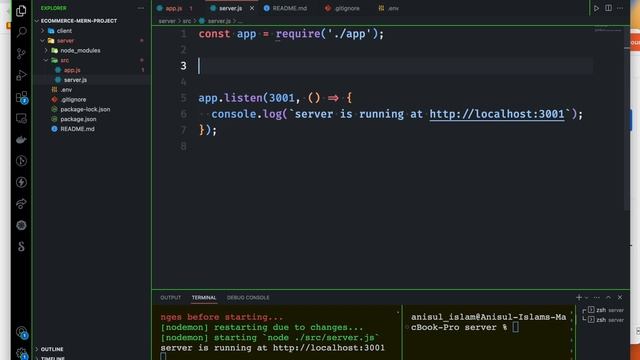640x360 pixels.
Task: Close the server.js tab
Action: tap(252, 8)
